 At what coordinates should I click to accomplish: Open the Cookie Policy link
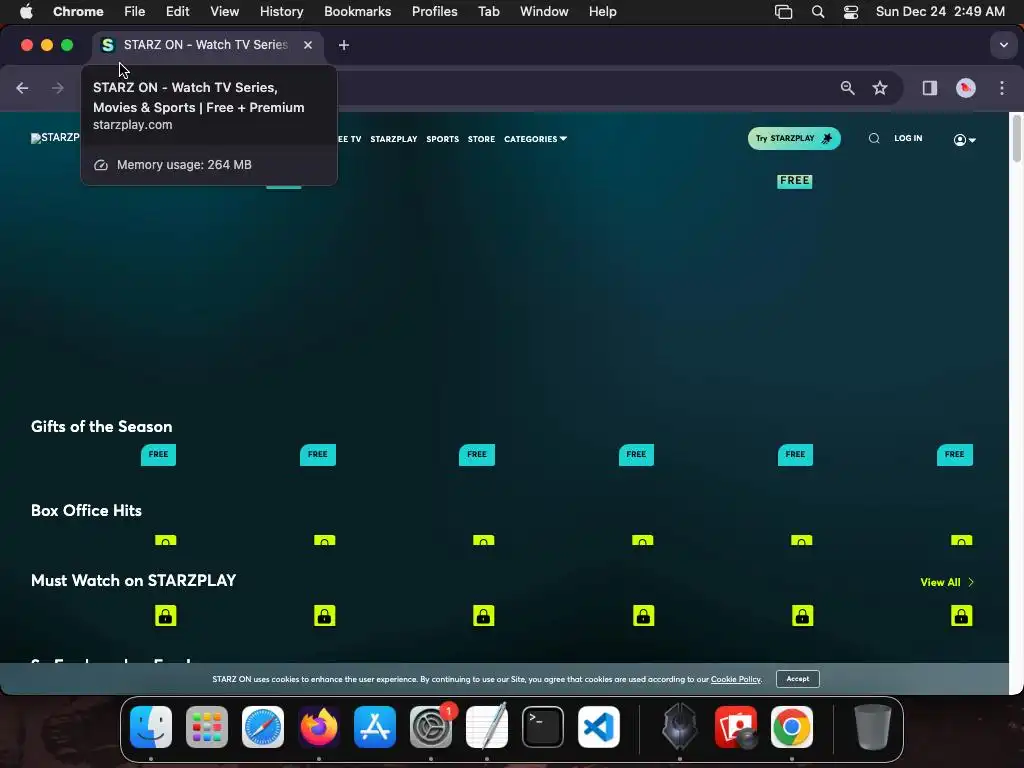735,679
